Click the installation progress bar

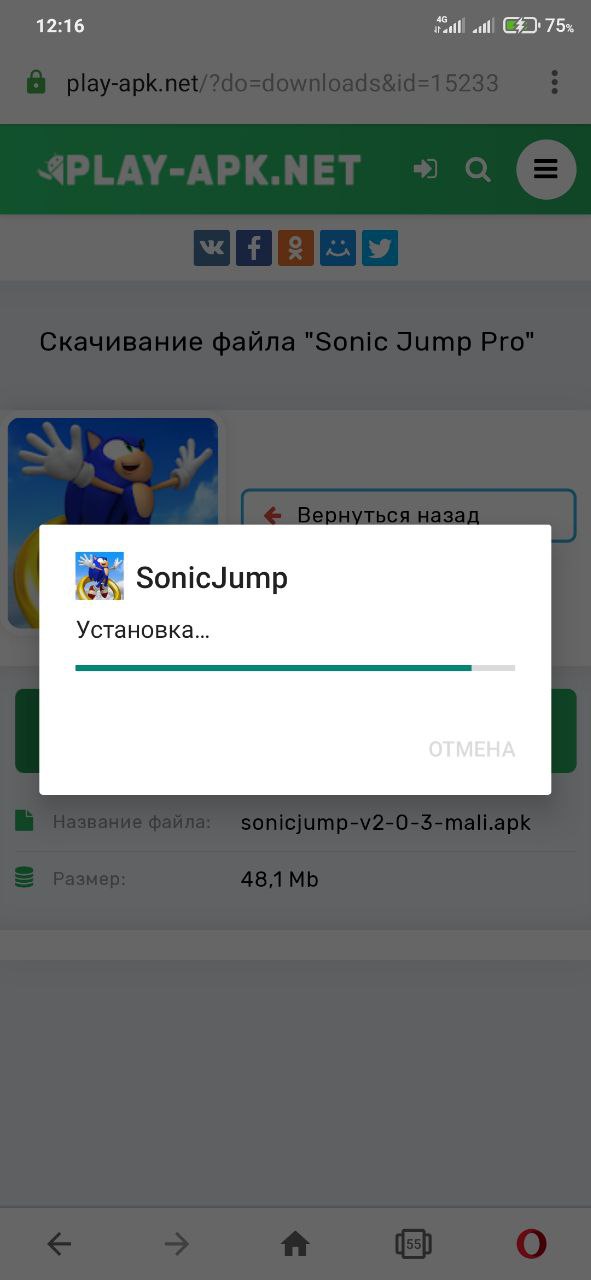click(295, 667)
